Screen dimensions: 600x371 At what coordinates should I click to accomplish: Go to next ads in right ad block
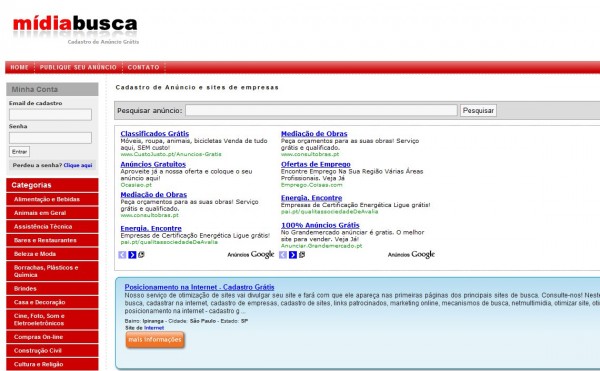click(x=293, y=255)
